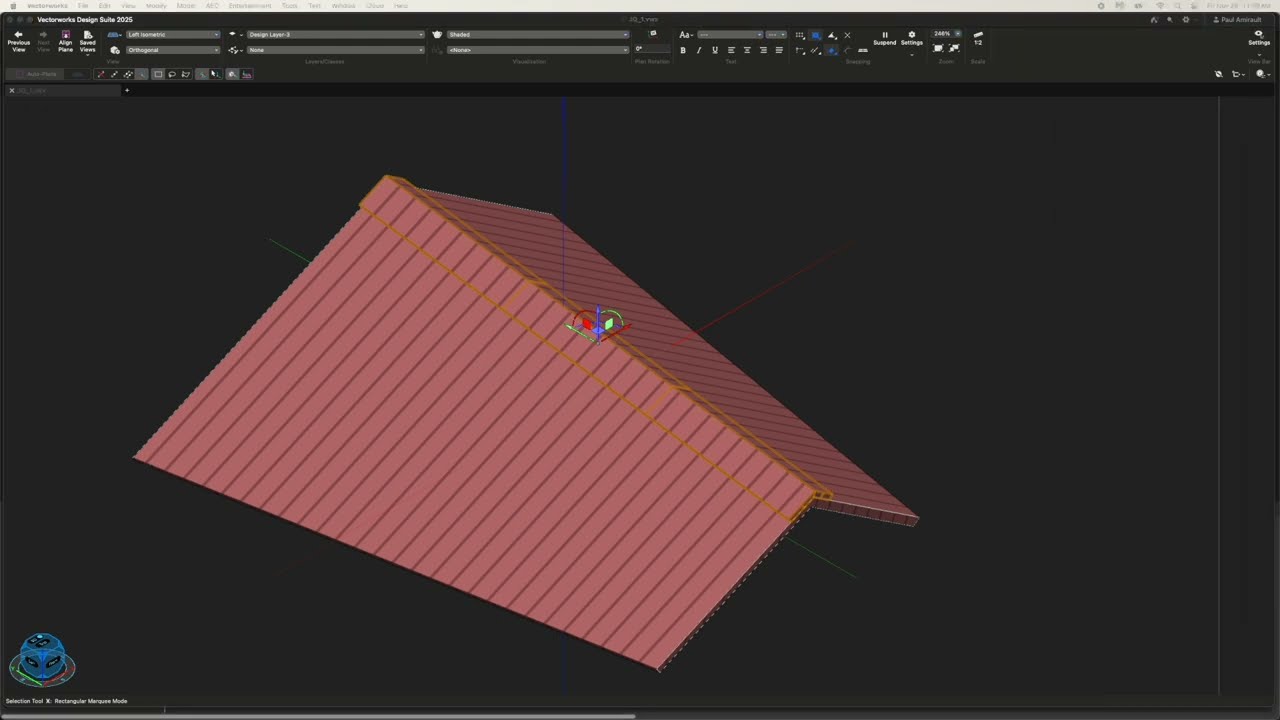The image size is (1280, 720).
Task: Toggle Underline text formatting
Action: point(715,50)
